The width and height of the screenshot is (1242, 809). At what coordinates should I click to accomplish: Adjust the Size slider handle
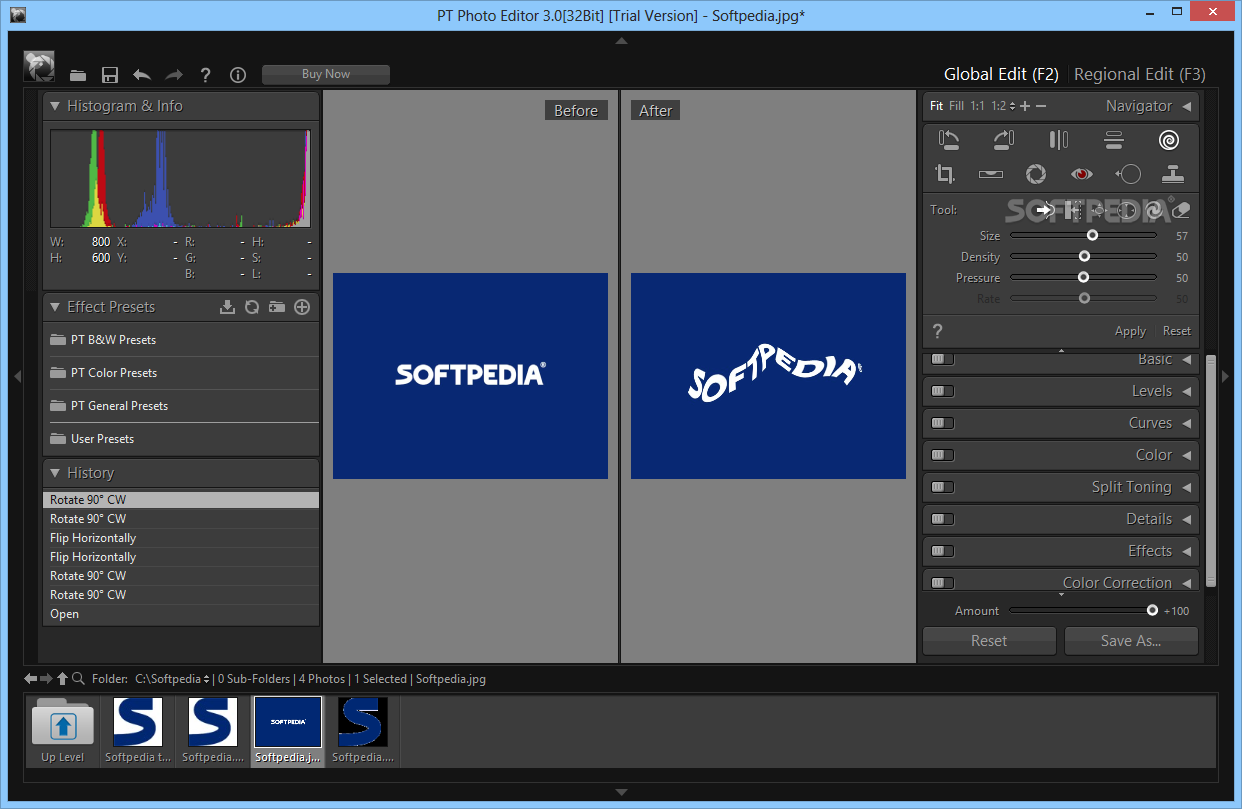[x=1092, y=236]
